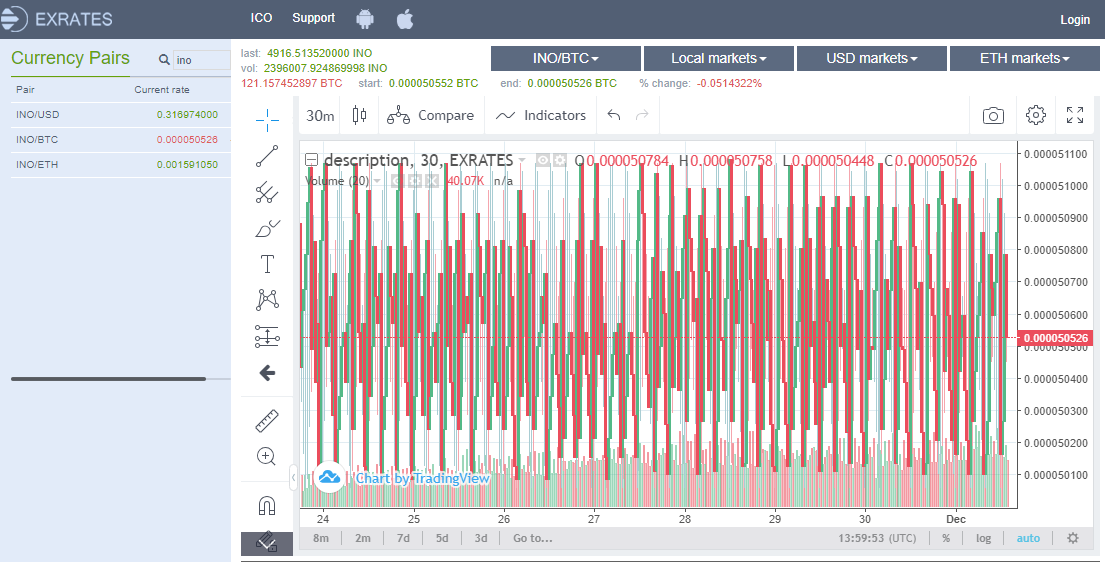The width and height of the screenshot is (1105, 562).
Task: Open the USD markets dropdown
Action: 872,59
